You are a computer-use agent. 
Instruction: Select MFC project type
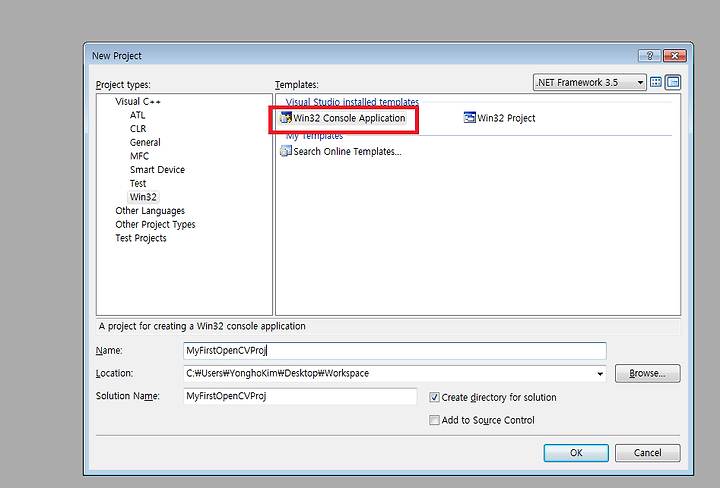tap(139, 156)
